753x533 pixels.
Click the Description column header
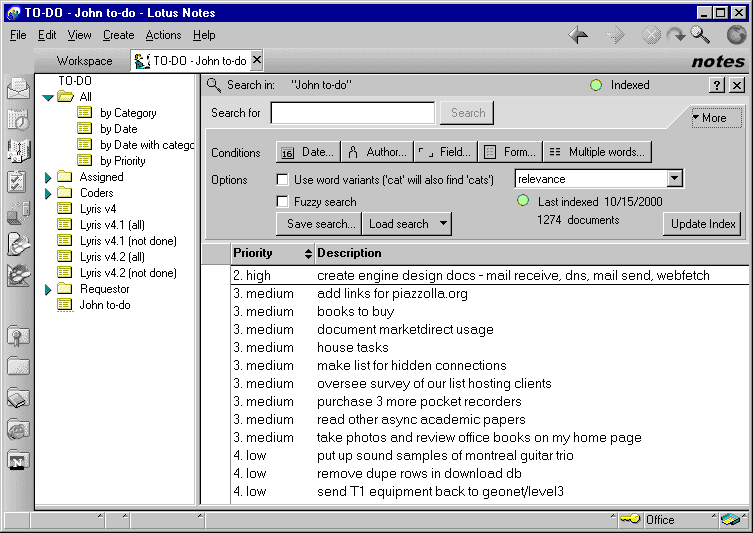point(532,253)
